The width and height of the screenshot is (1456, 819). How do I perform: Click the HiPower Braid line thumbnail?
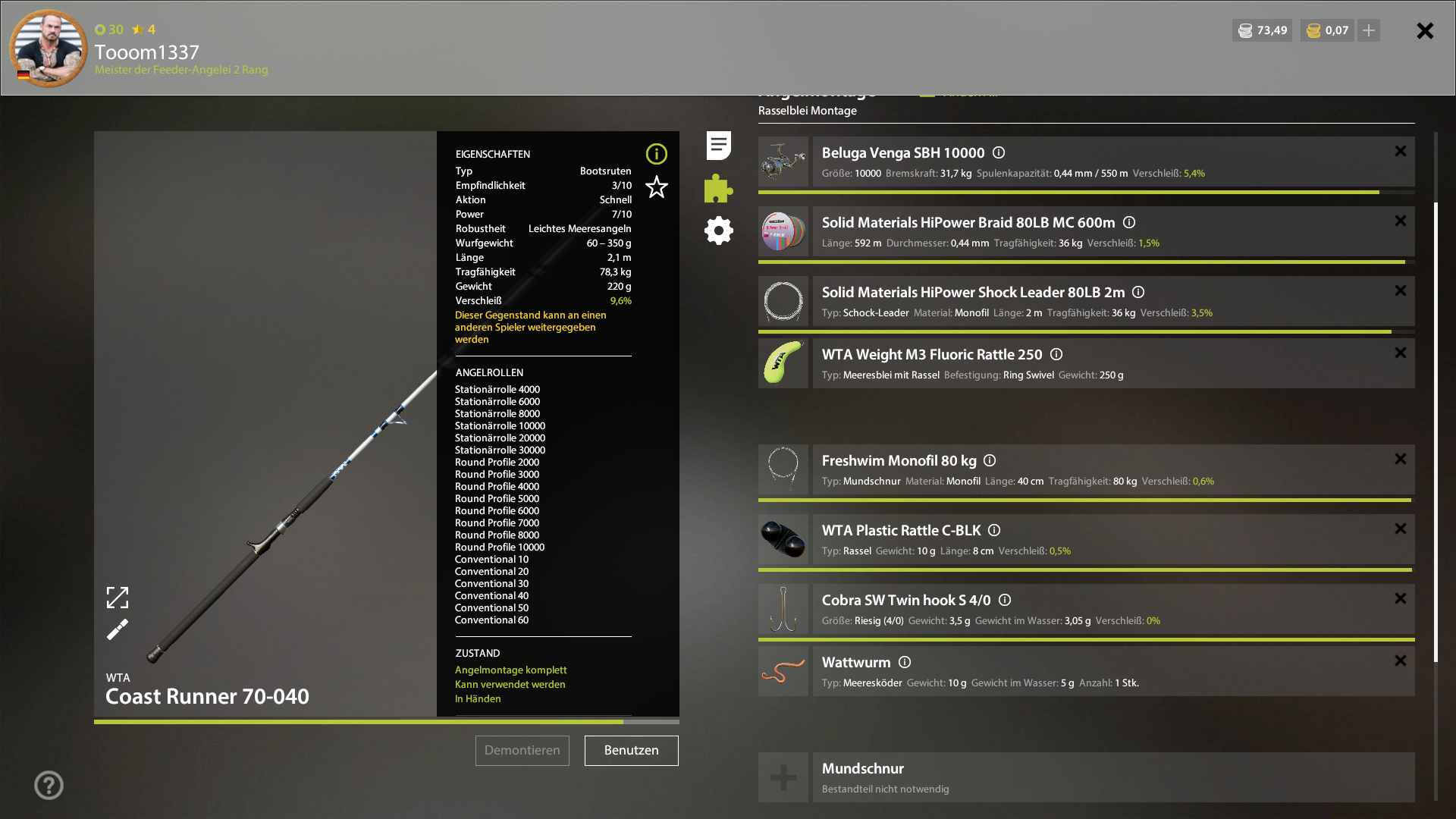783,231
